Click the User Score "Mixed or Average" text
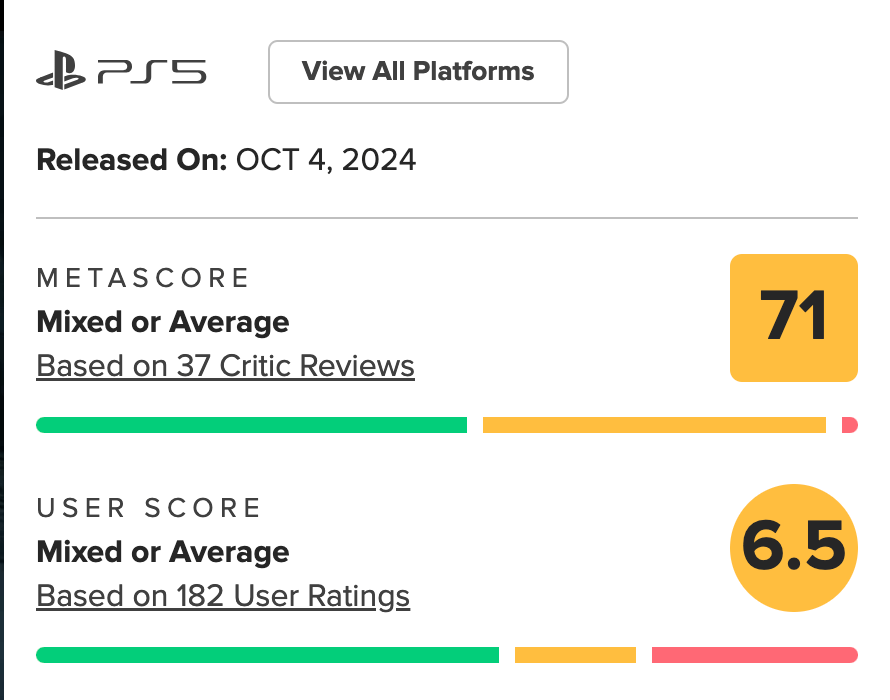 [x=163, y=552]
